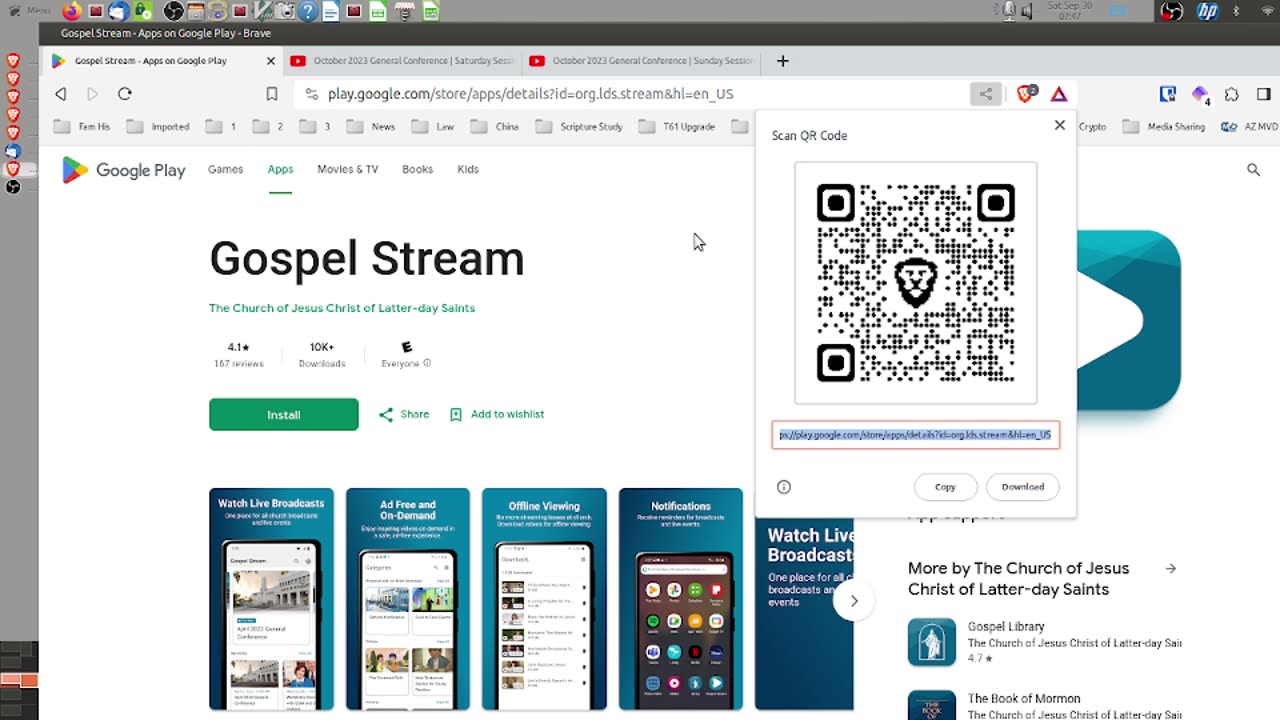Open the Watch Live Broadcasts screenshot
Viewport: 1280px width, 720px height.
(x=271, y=599)
